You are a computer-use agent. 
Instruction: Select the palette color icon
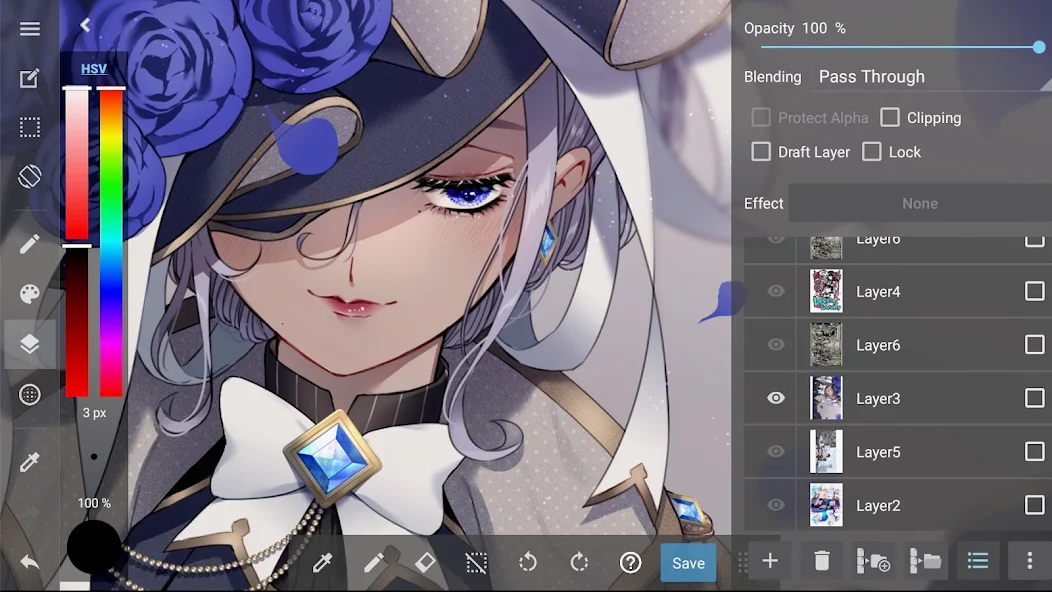[x=30, y=293]
